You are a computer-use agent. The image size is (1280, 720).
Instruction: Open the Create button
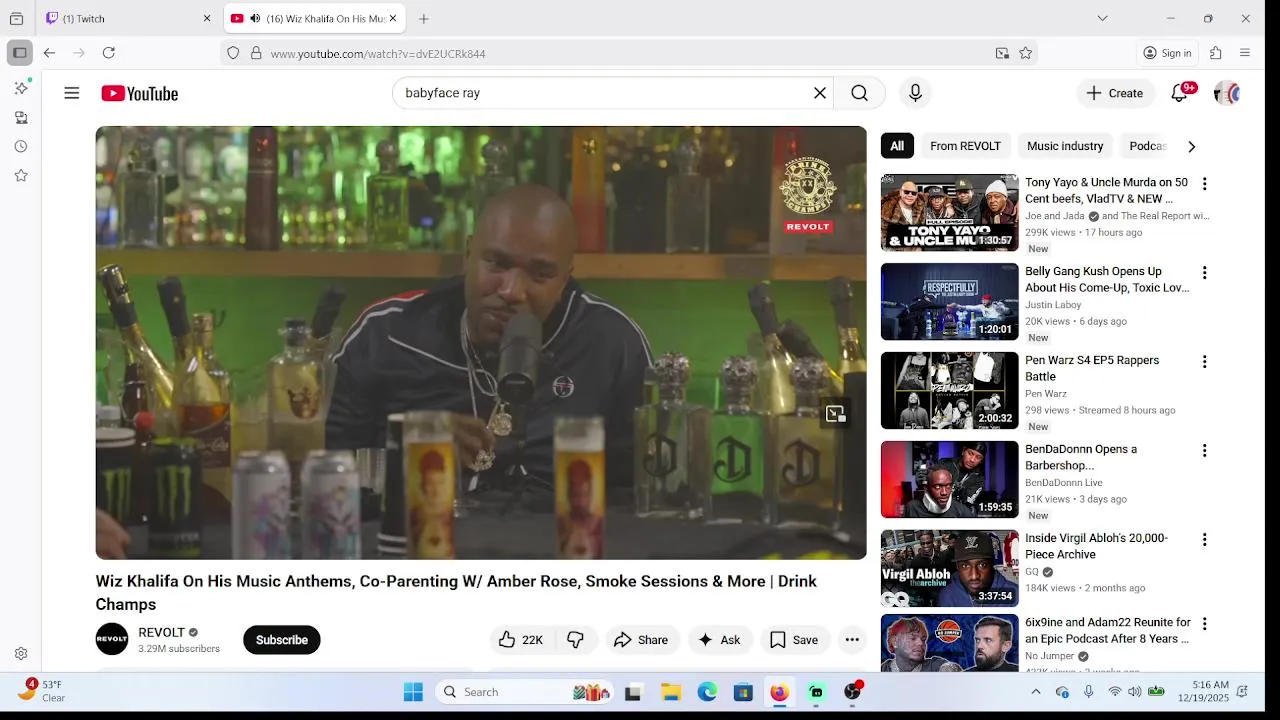coord(1116,93)
